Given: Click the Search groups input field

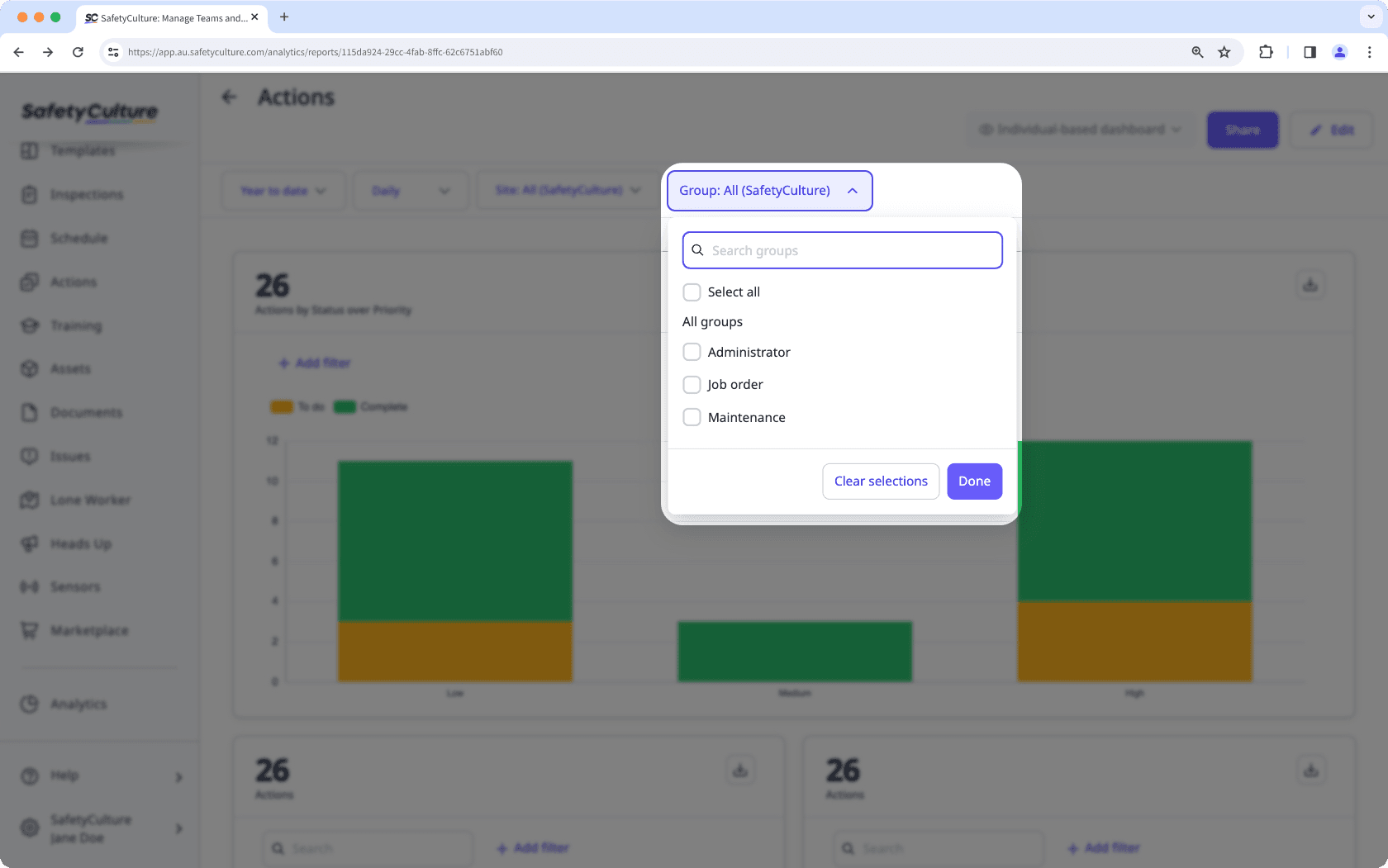Looking at the screenshot, I should pyautogui.click(x=842, y=249).
